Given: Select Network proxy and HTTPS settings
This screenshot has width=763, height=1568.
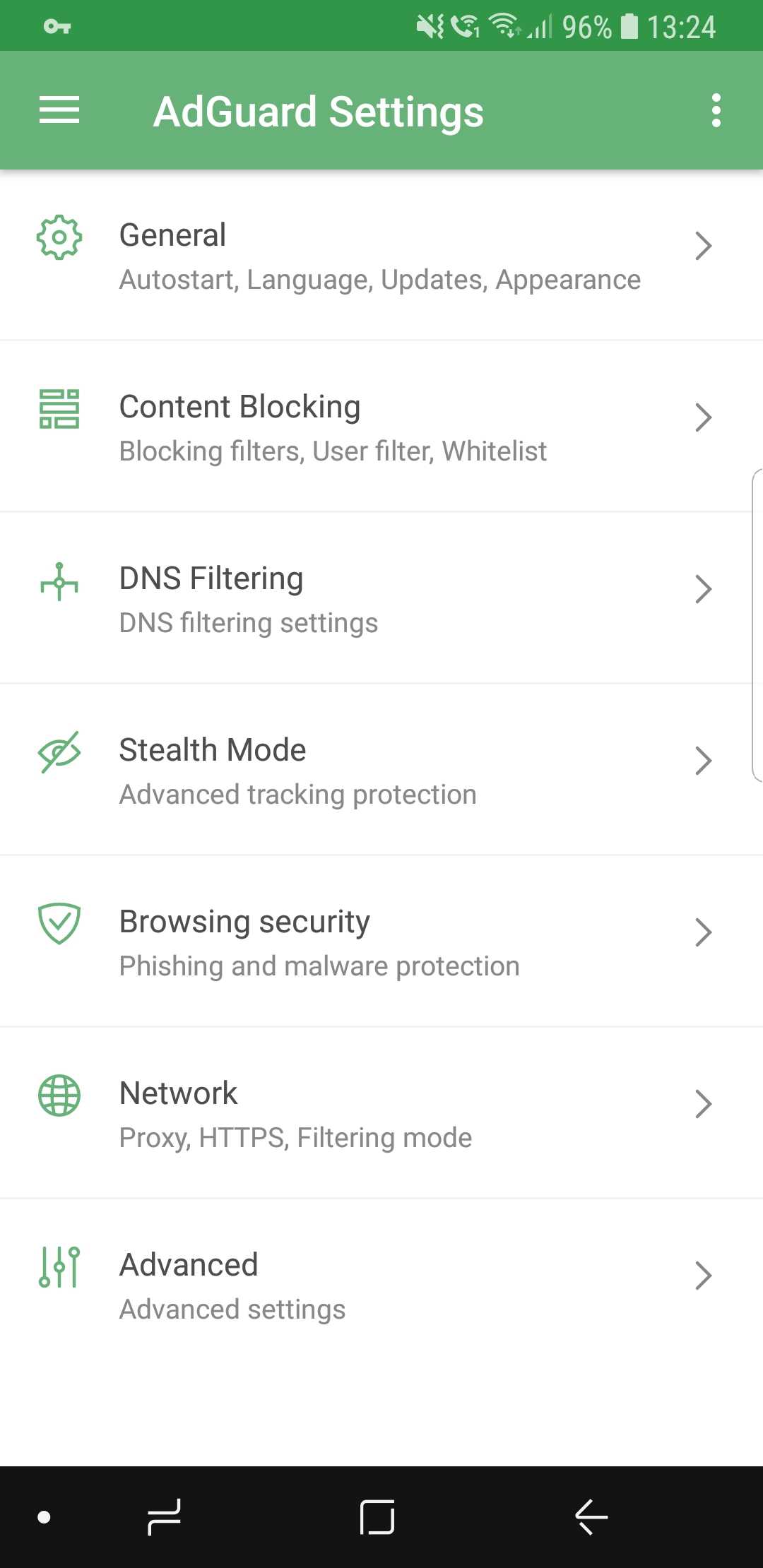Looking at the screenshot, I should click(295, 1115).
